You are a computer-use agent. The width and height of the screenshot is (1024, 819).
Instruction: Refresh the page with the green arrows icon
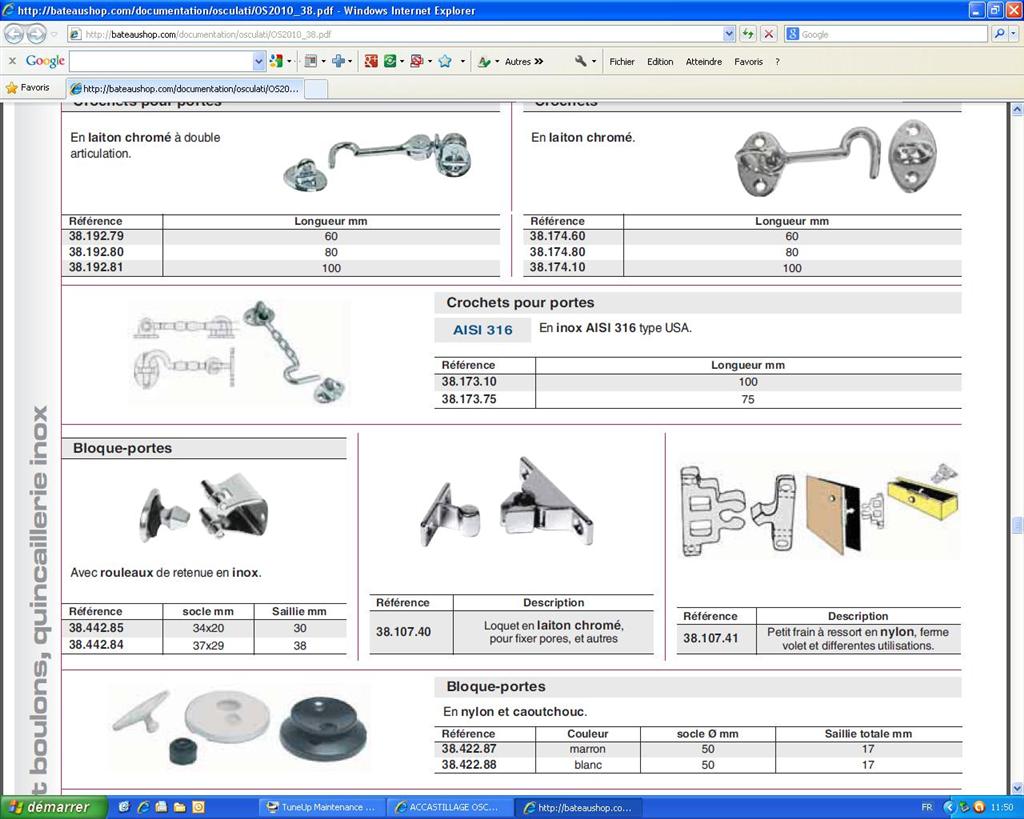pyautogui.click(x=748, y=34)
